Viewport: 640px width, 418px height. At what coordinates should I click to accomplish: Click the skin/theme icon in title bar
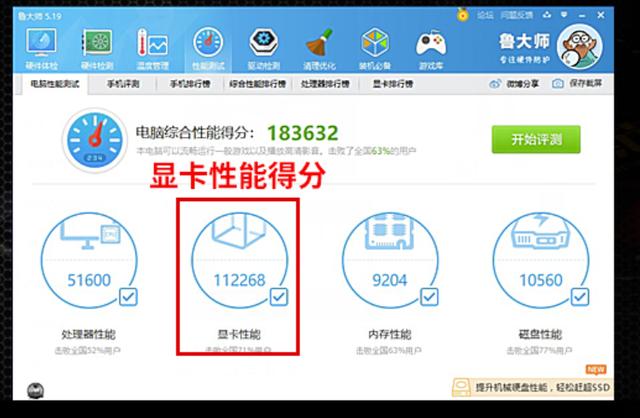point(547,15)
